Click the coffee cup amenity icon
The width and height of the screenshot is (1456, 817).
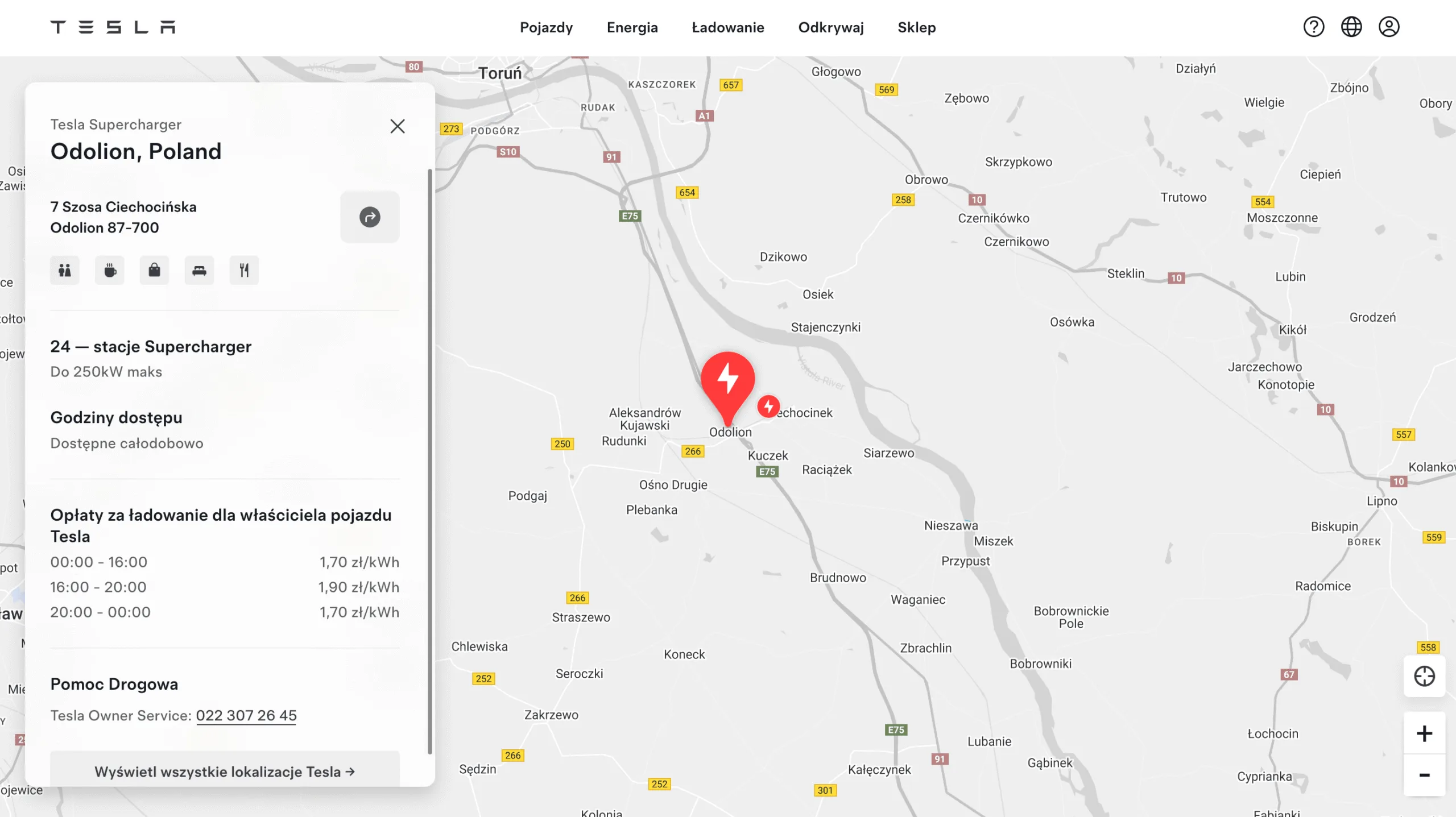110,270
